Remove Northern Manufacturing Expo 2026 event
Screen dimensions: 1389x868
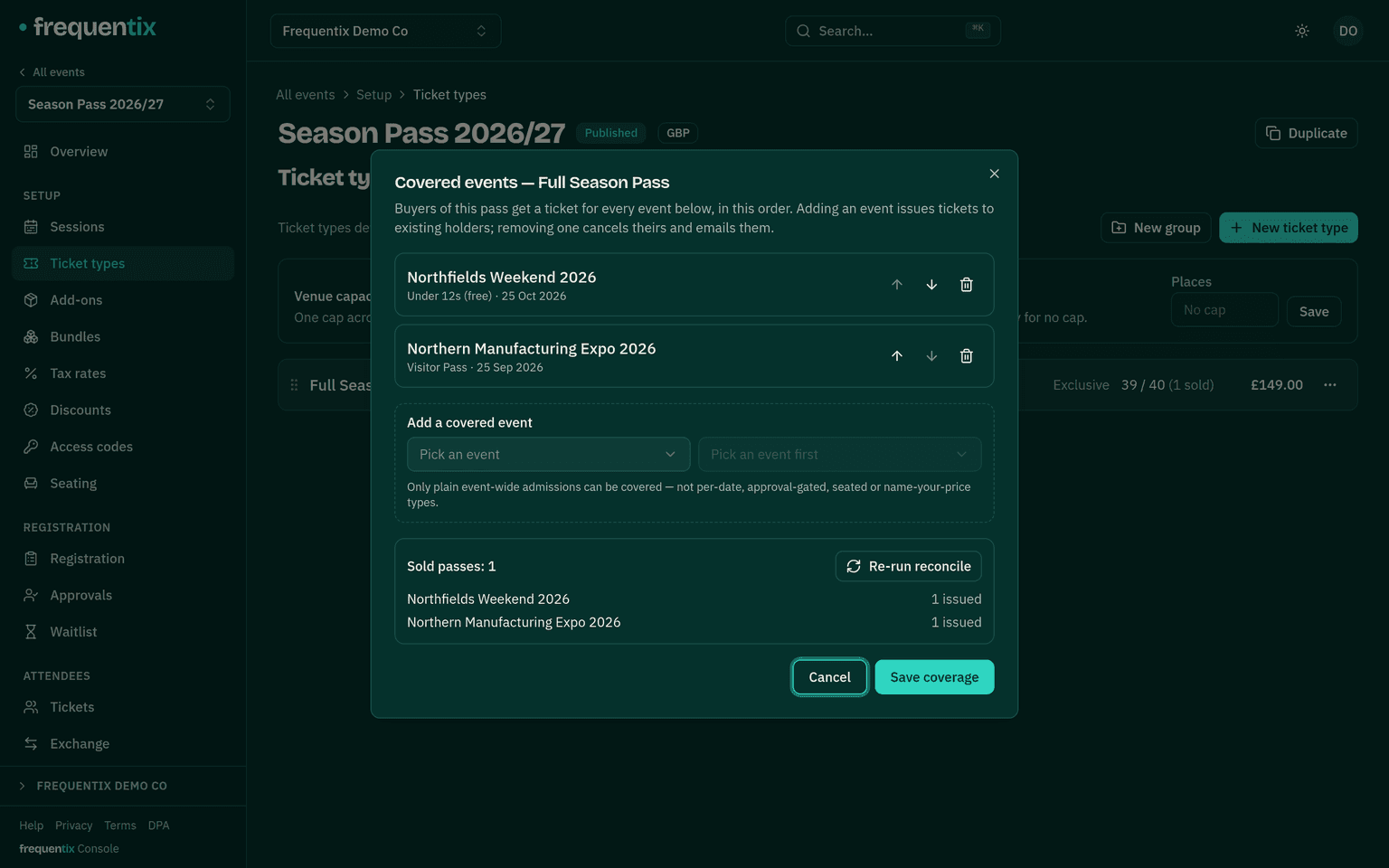(966, 356)
